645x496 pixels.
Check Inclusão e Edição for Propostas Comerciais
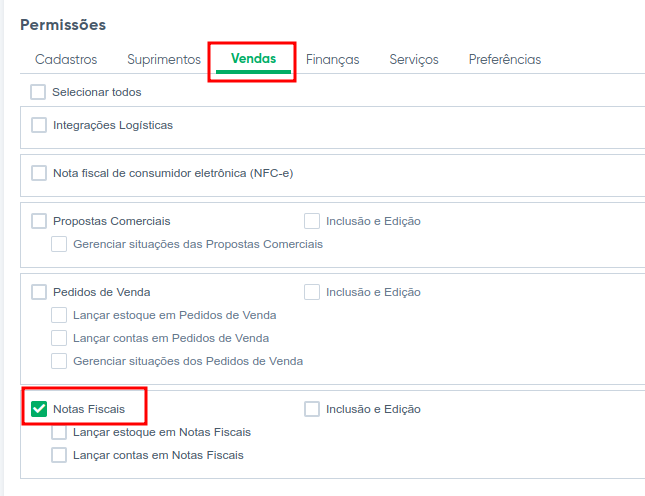tap(312, 221)
